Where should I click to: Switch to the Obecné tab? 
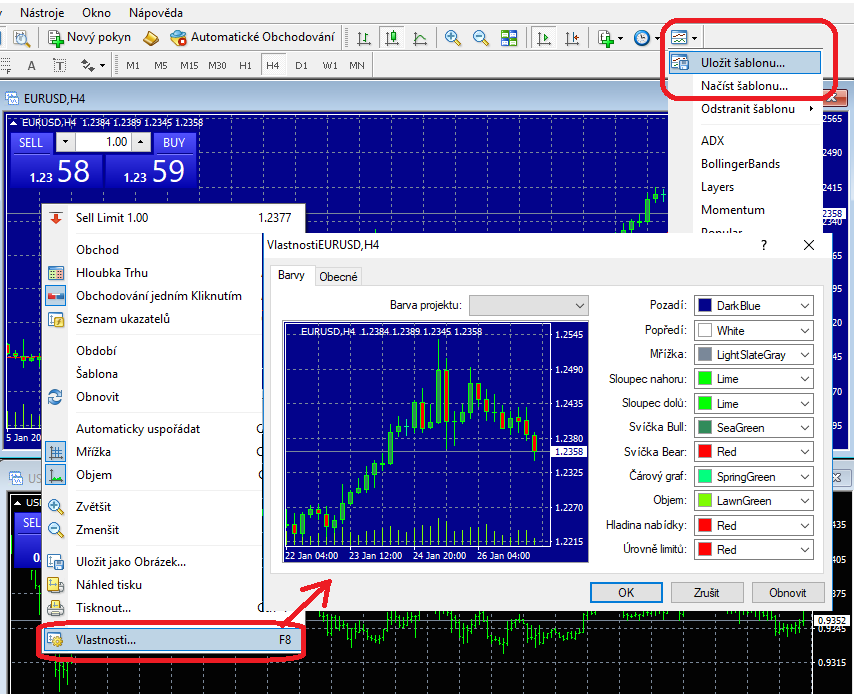(x=338, y=277)
